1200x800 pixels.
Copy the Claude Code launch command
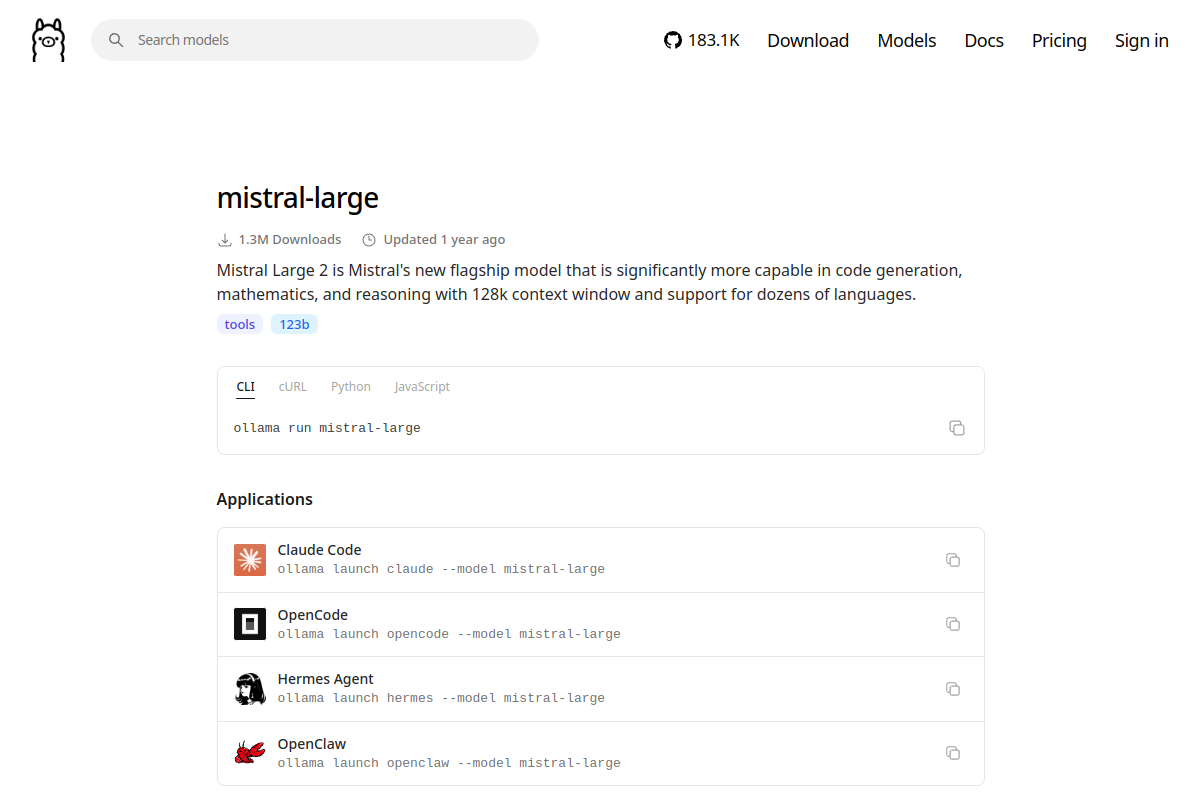click(953, 560)
